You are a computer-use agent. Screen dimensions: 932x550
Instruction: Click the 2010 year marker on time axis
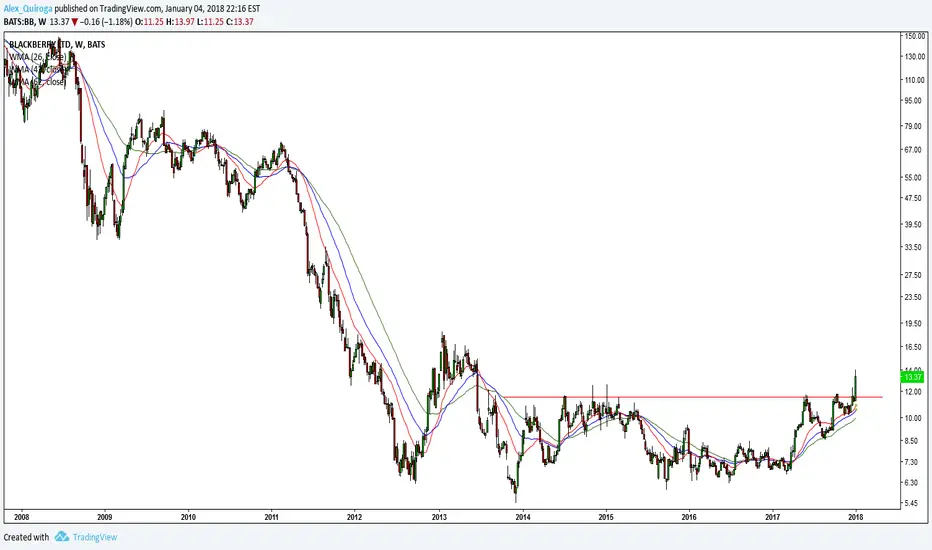[188, 517]
